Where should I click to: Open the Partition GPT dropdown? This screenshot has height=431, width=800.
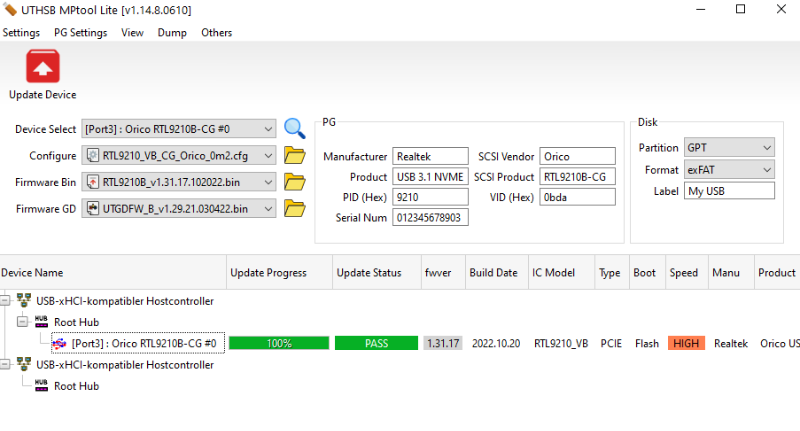pyautogui.click(x=766, y=148)
